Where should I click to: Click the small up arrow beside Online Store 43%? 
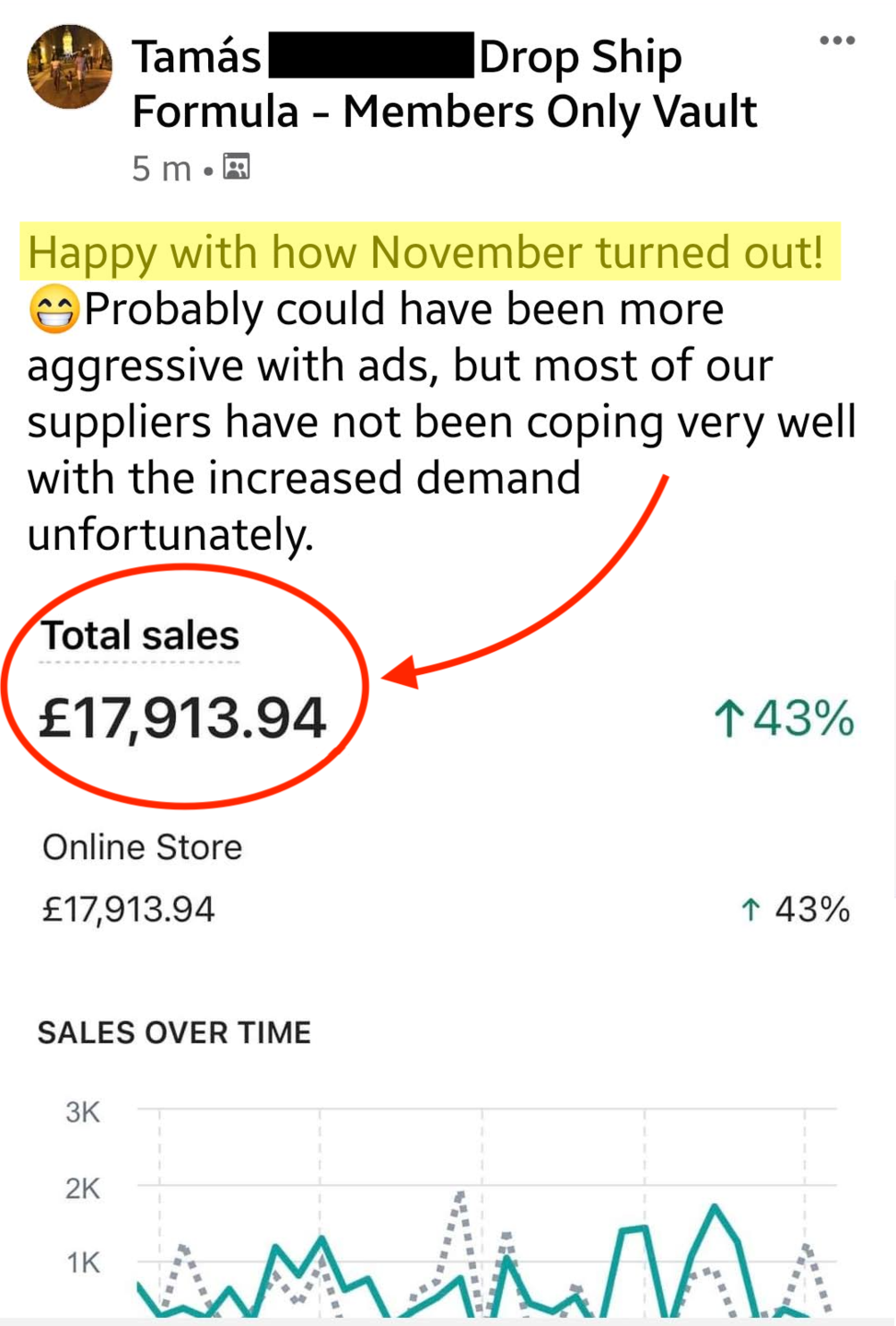(751, 910)
